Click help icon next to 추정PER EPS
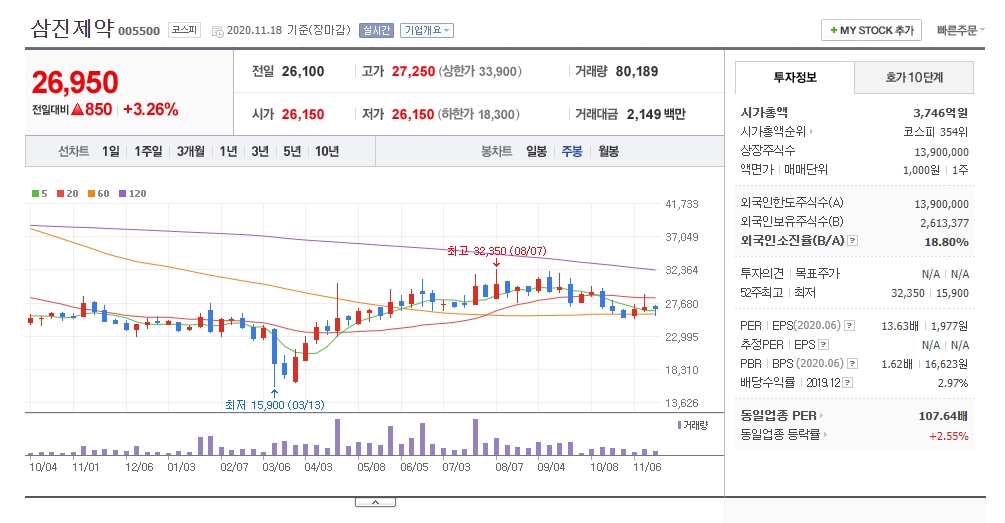Viewport: 1005px width, 523px height. (824, 345)
